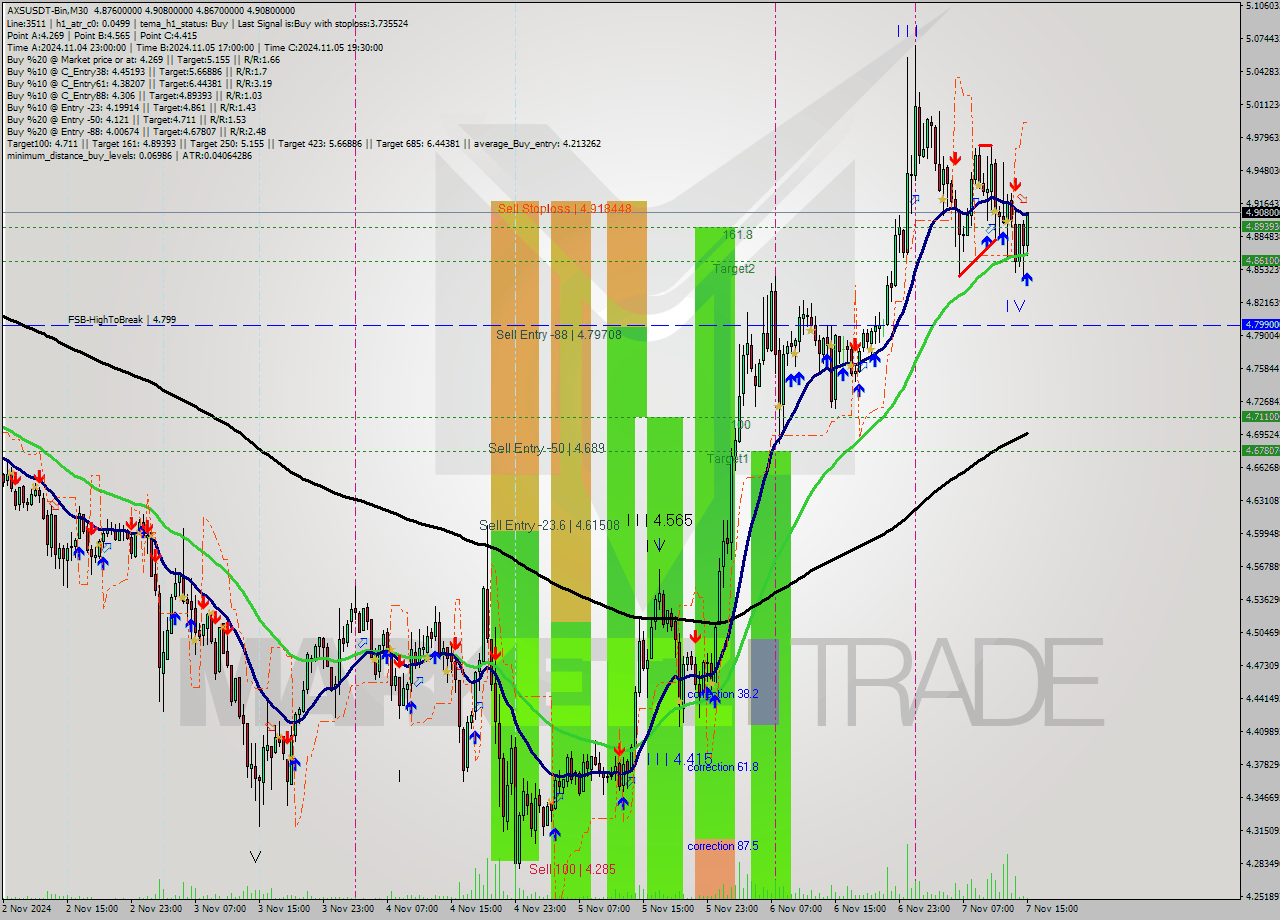Click the 4.37829 price axis value
This screenshot has height=920, width=1280.
pos(1263,764)
